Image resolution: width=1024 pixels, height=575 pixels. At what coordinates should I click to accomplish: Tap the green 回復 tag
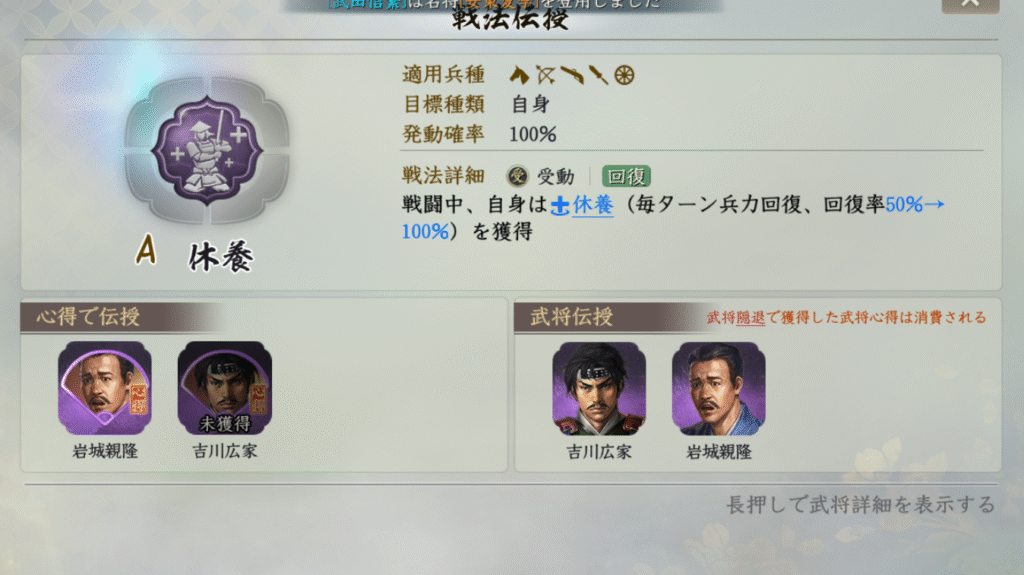click(x=626, y=176)
